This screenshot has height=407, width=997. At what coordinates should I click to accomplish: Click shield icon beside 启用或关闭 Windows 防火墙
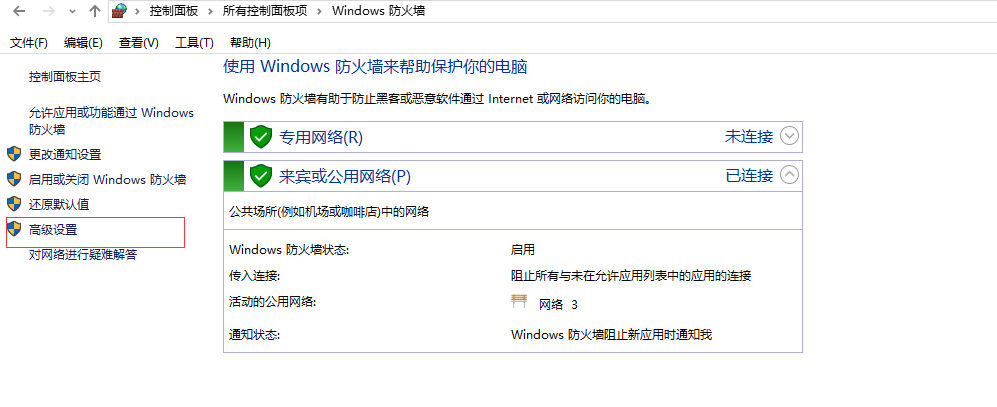tap(14, 179)
